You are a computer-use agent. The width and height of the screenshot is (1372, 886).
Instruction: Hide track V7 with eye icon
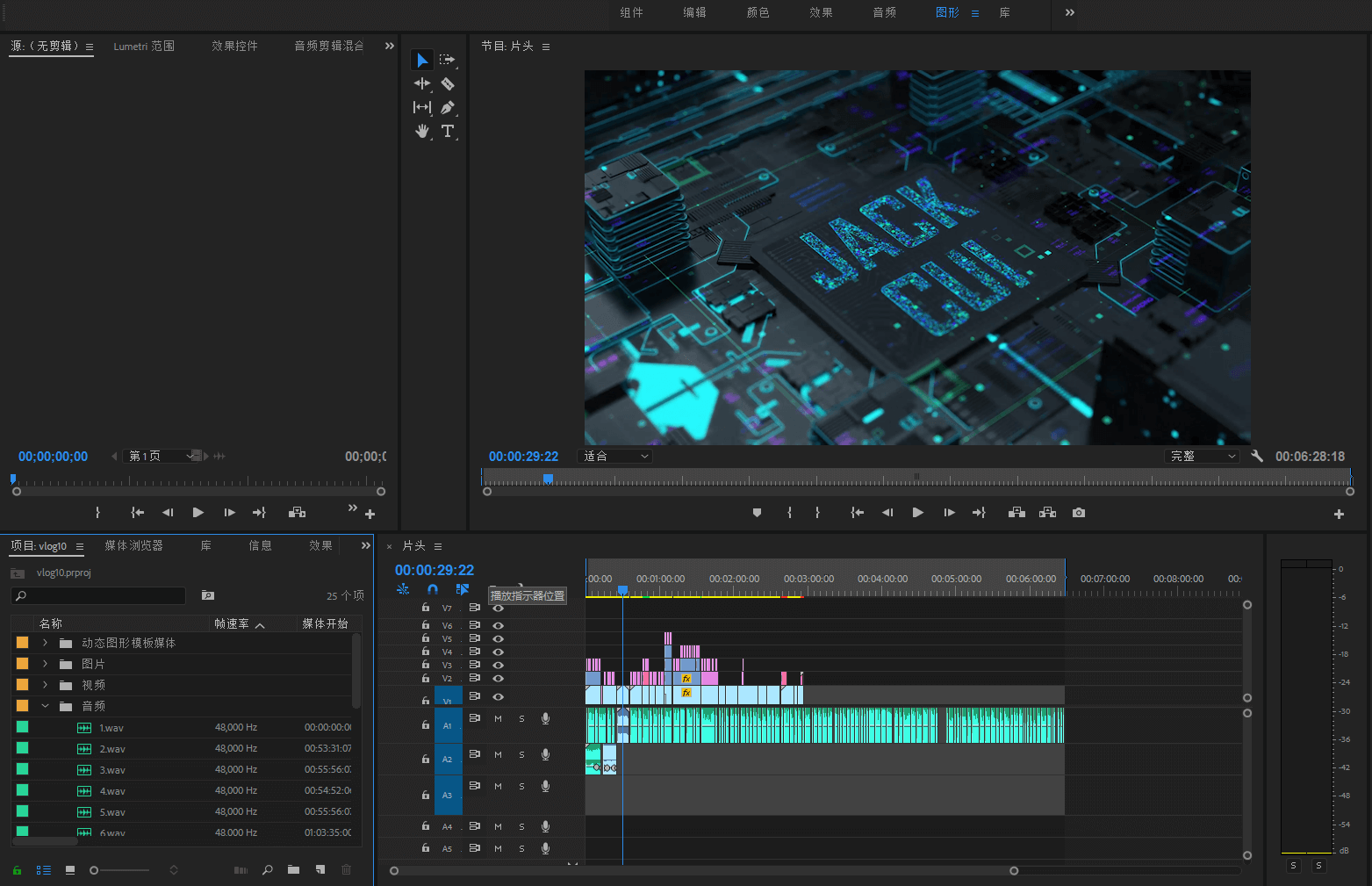pyautogui.click(x=499, y=608)
